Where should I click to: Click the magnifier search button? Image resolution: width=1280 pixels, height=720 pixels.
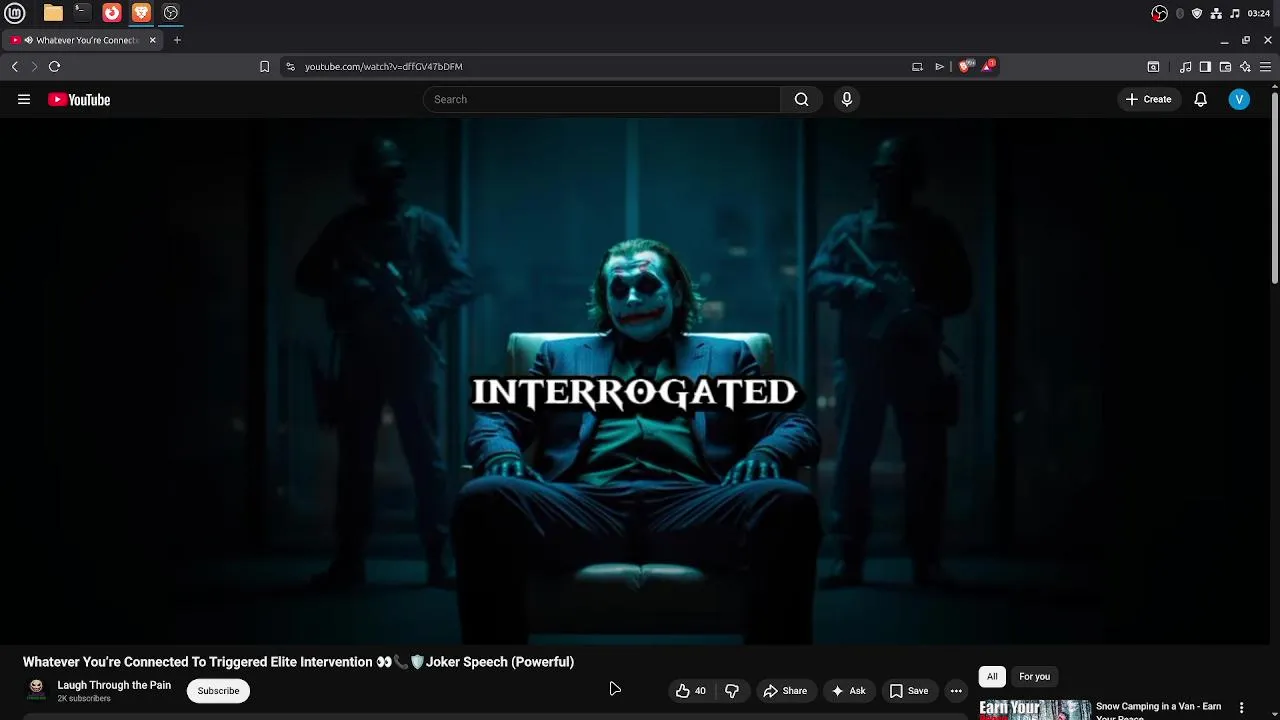pyautogui.click(x=801, y=99)
